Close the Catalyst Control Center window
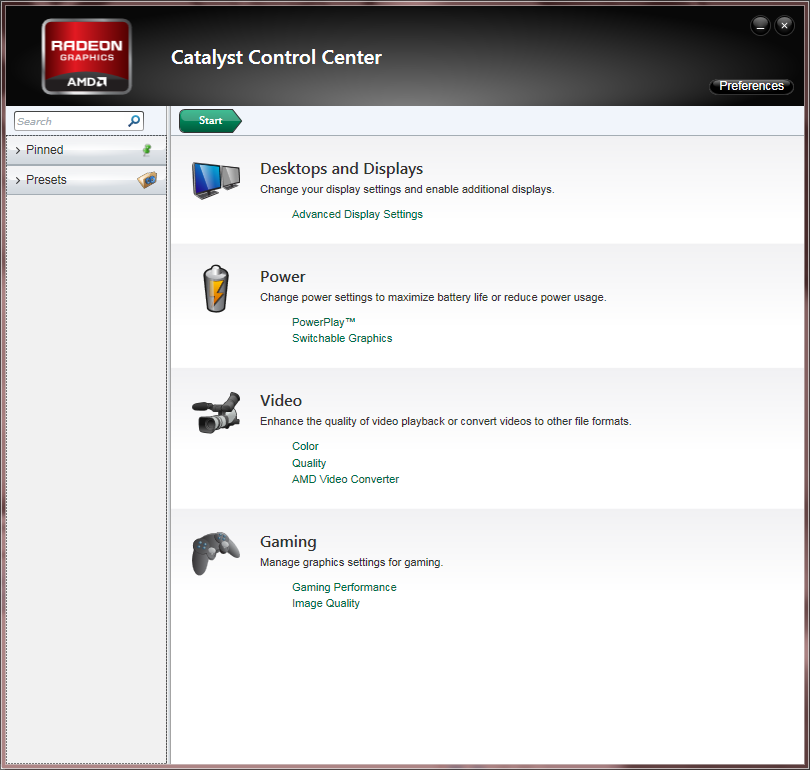The image size is (810, 770). 784,25
